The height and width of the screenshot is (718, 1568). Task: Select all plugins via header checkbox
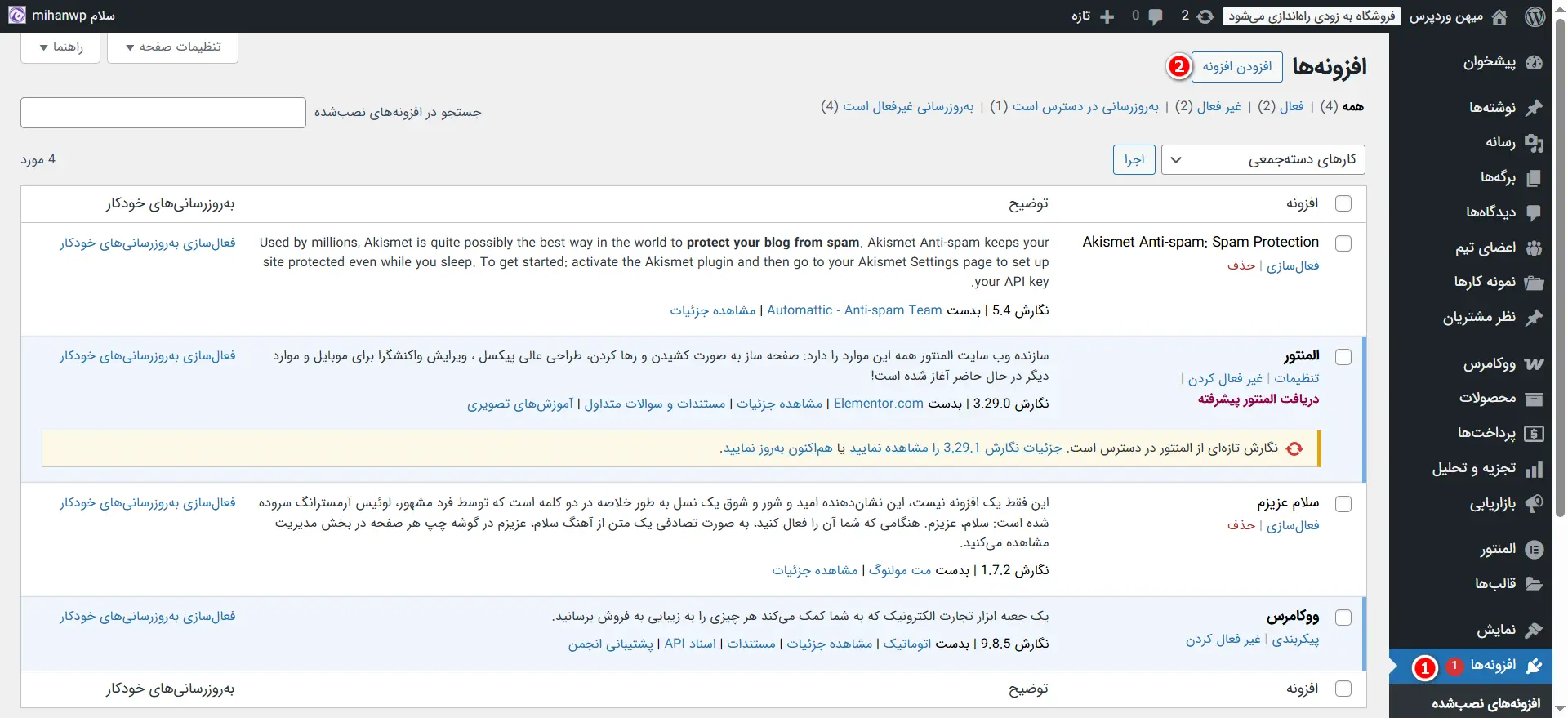click(x=1343, y=203)
